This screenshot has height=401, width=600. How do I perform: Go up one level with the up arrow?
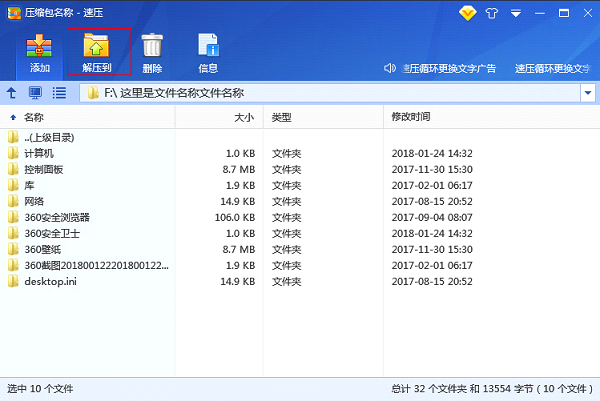pyautogui.click(x=12, y=93)
